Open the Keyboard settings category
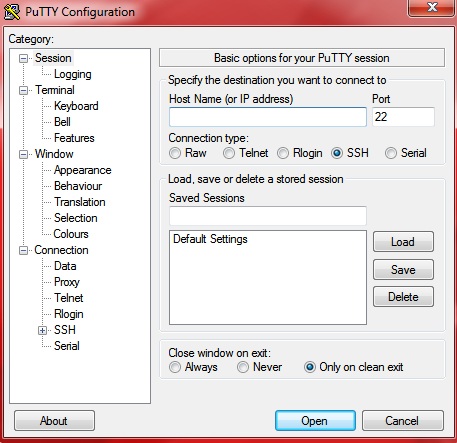 tap(76, 106)
